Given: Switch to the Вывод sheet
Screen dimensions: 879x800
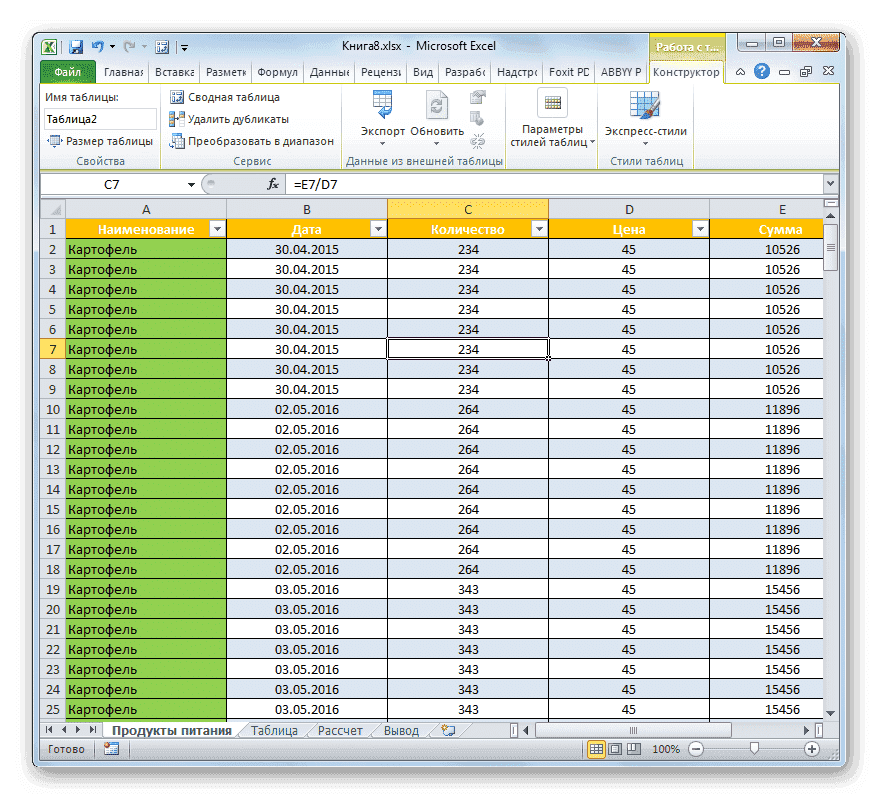Looking at the screenshot, I should point(400,730).
